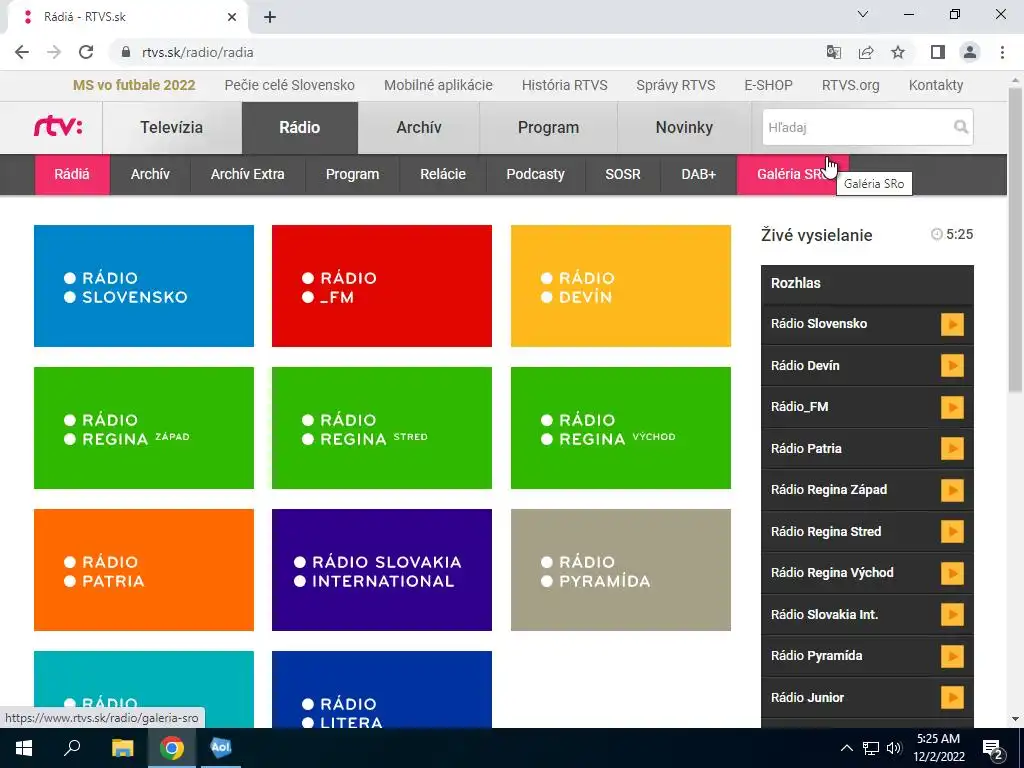Open Chrome three-dot menu
Image resolution: width=1024 pixels, height=768 pixels.
(x=1002, y=52)
